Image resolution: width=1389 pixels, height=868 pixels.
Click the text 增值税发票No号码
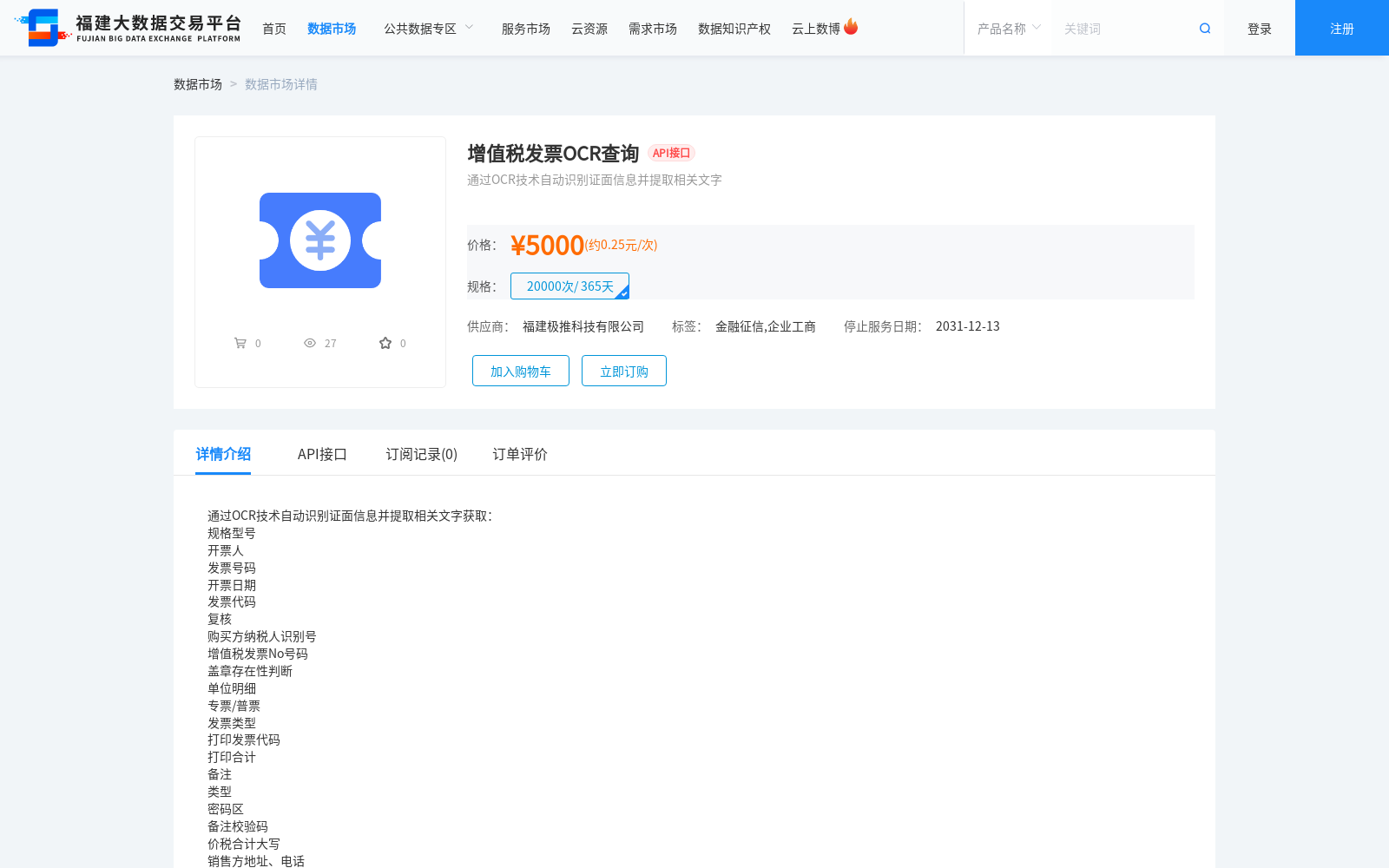coord(258,654)
